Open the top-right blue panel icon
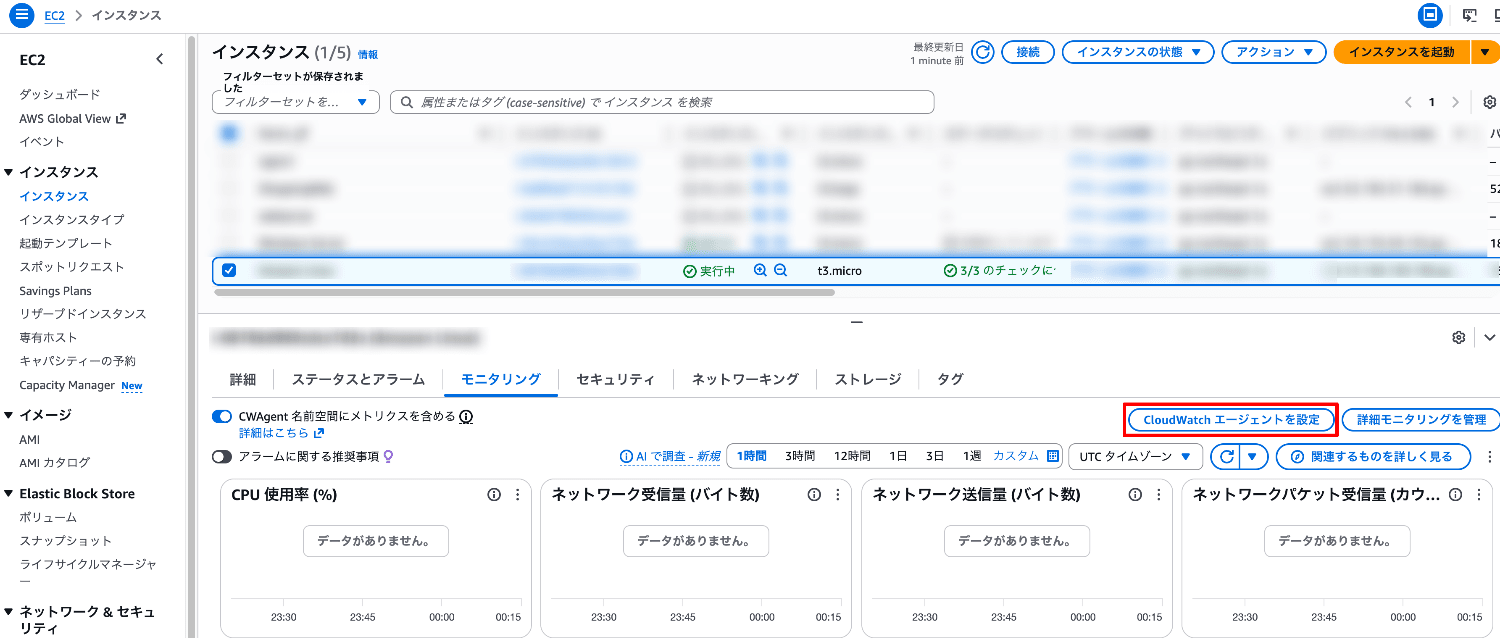The image size is (1500, 638). tap(1431, 16)
